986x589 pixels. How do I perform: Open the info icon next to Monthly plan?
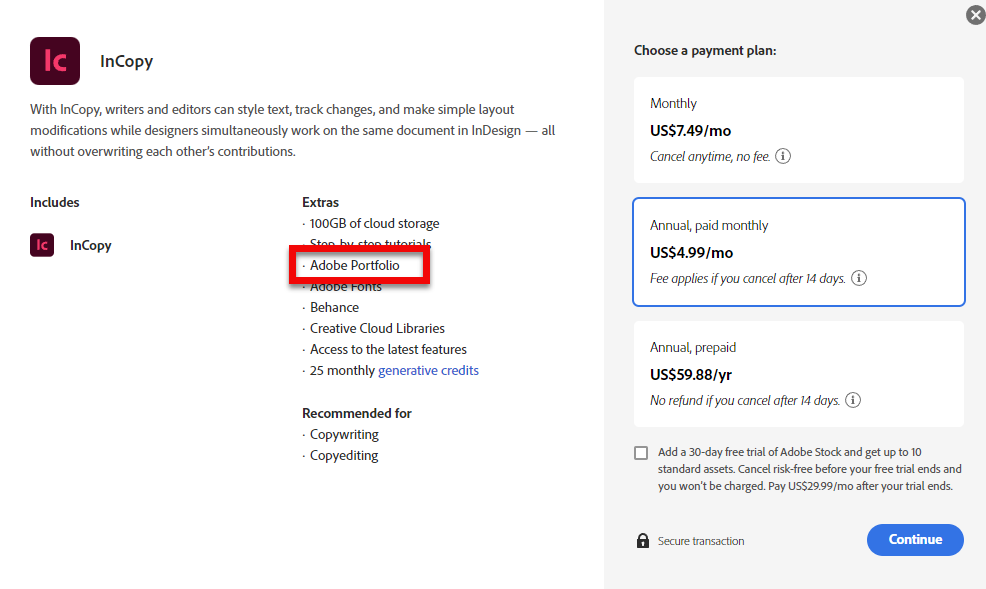tap(782, 156)
